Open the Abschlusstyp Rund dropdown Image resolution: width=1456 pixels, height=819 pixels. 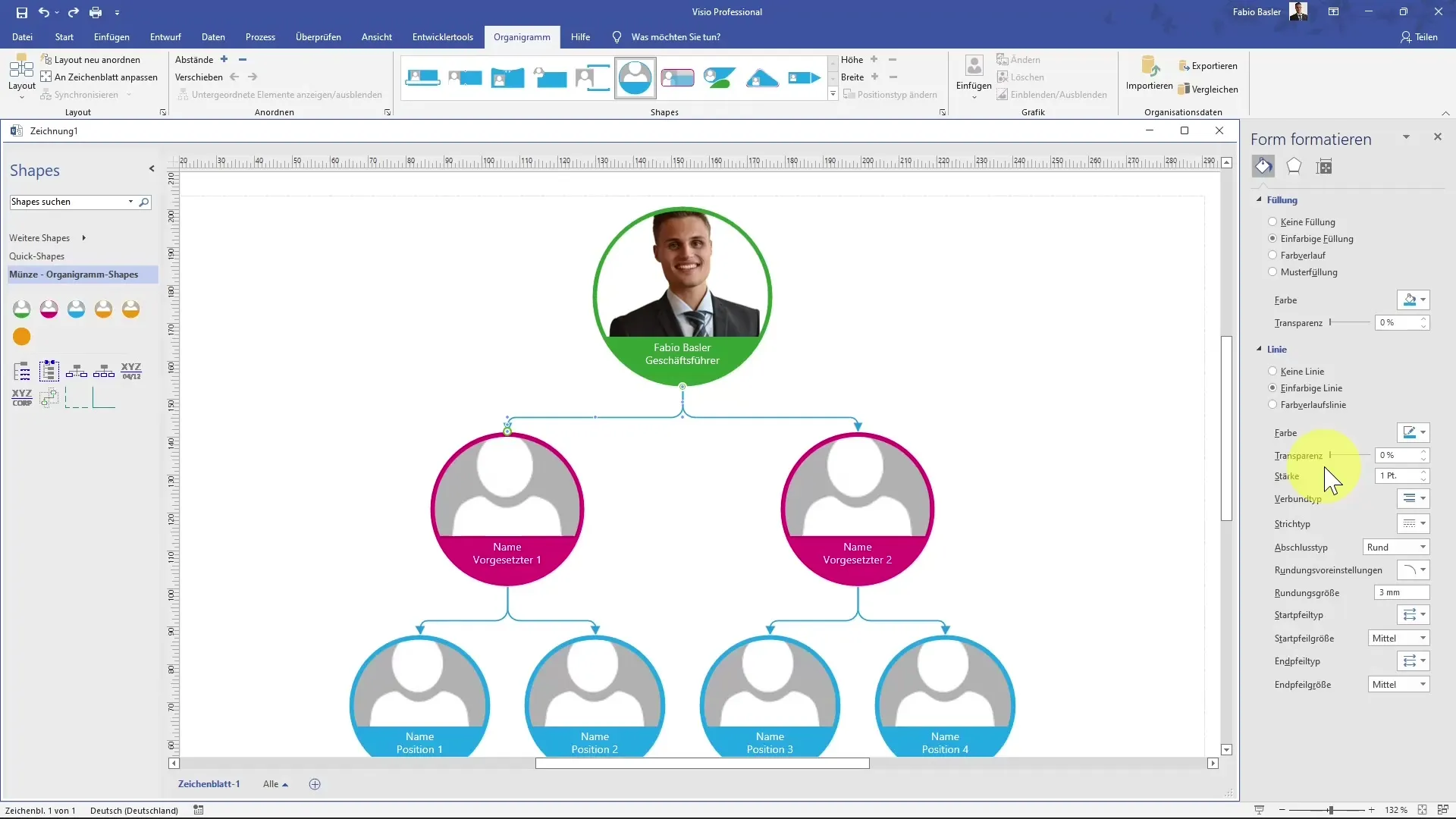click(x=1396, y=548)
